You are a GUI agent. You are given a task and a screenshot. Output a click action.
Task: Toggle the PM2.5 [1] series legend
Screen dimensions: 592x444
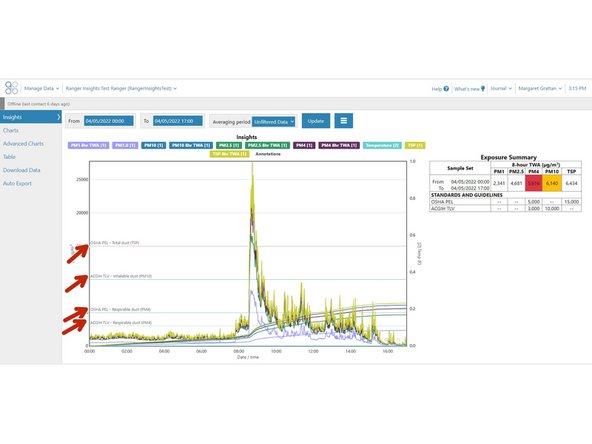229,145
